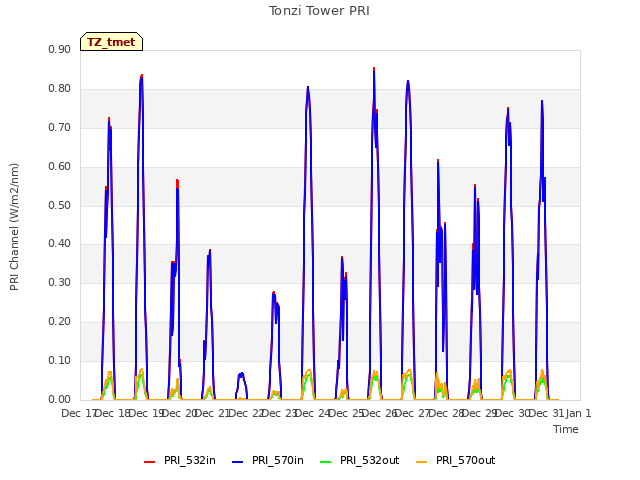The height and width of the screenshot is (480, 640).
Task: Click the 0.50 y-axis tick label
Action: point(59,205)
